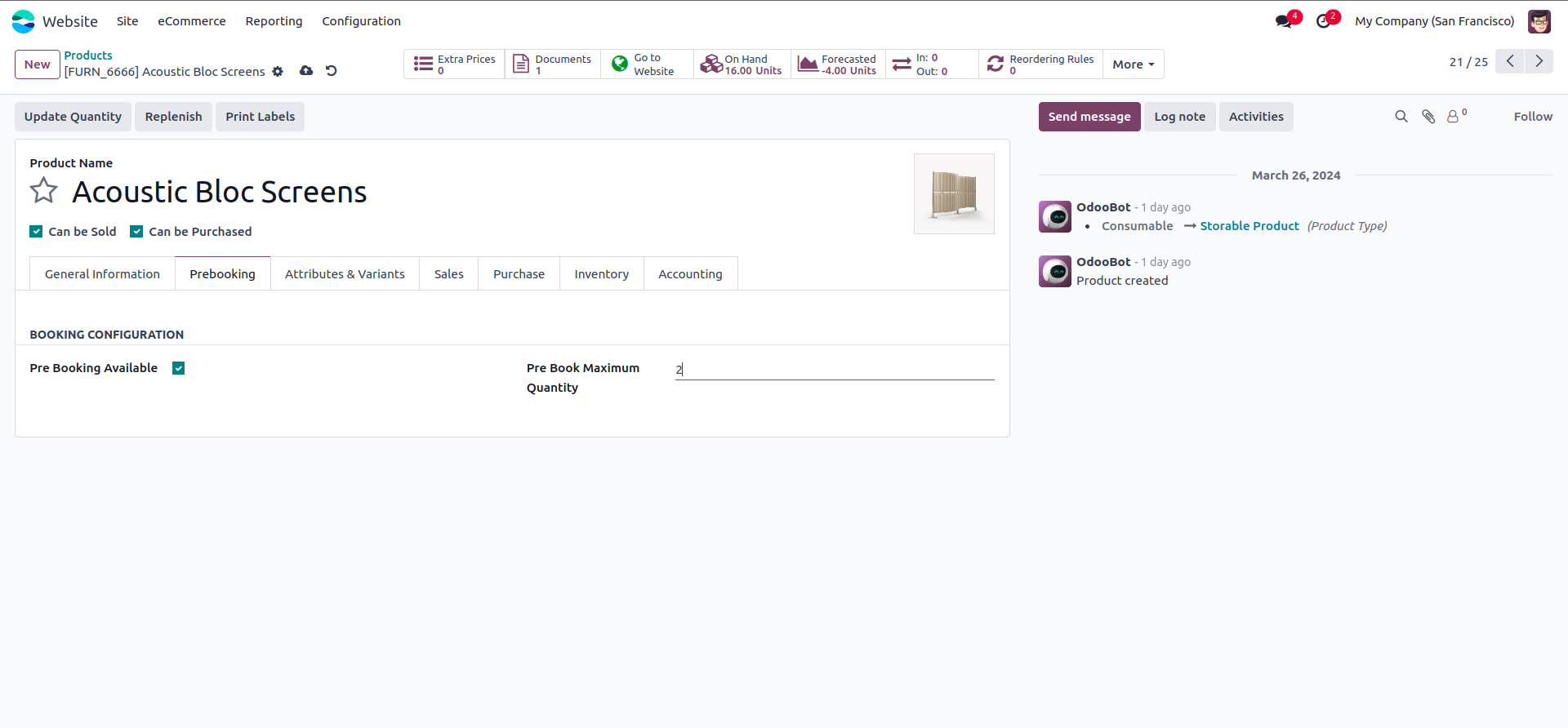Toggle Pre Booking Available checkbox
The height and width of the screenshot is (728, 1568).
click(x=179, y=368)
